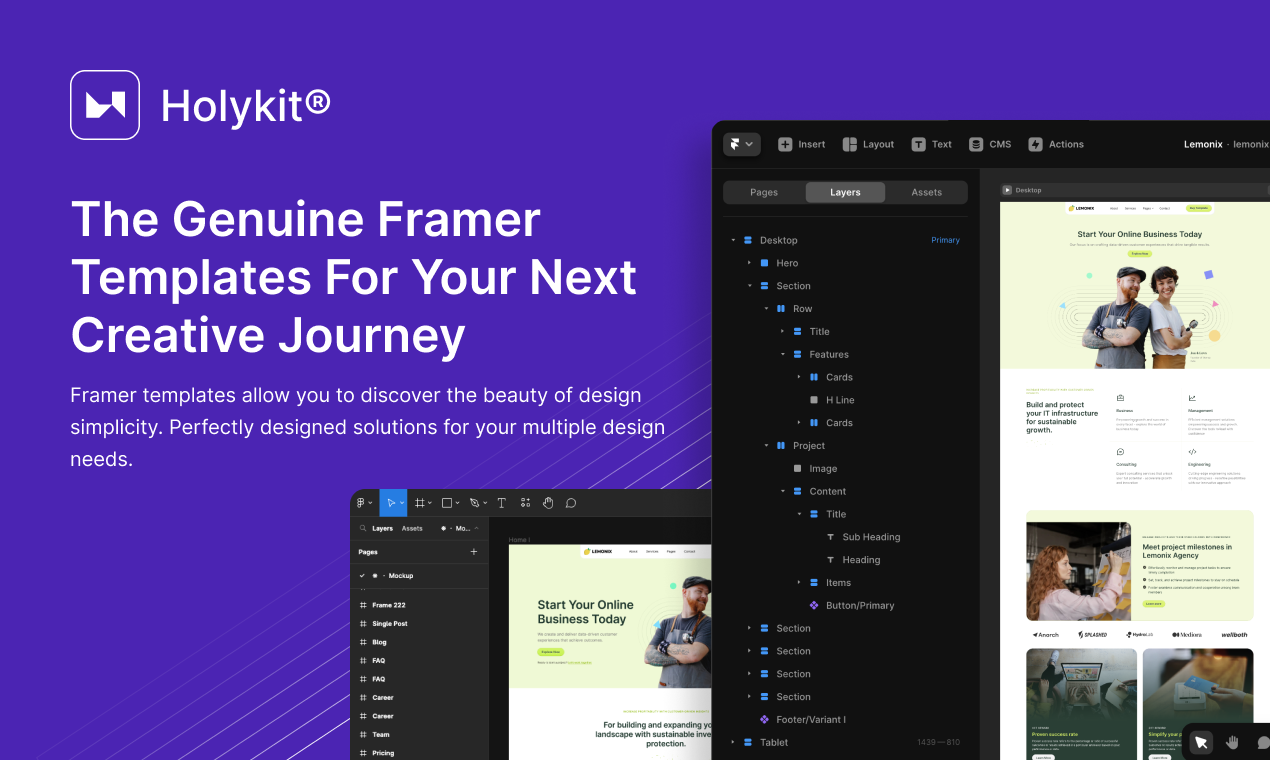Viewport: 1270px width, 760px height.
Task: Collapse the Figma page list dropdown
Action: tap(477, 528)
